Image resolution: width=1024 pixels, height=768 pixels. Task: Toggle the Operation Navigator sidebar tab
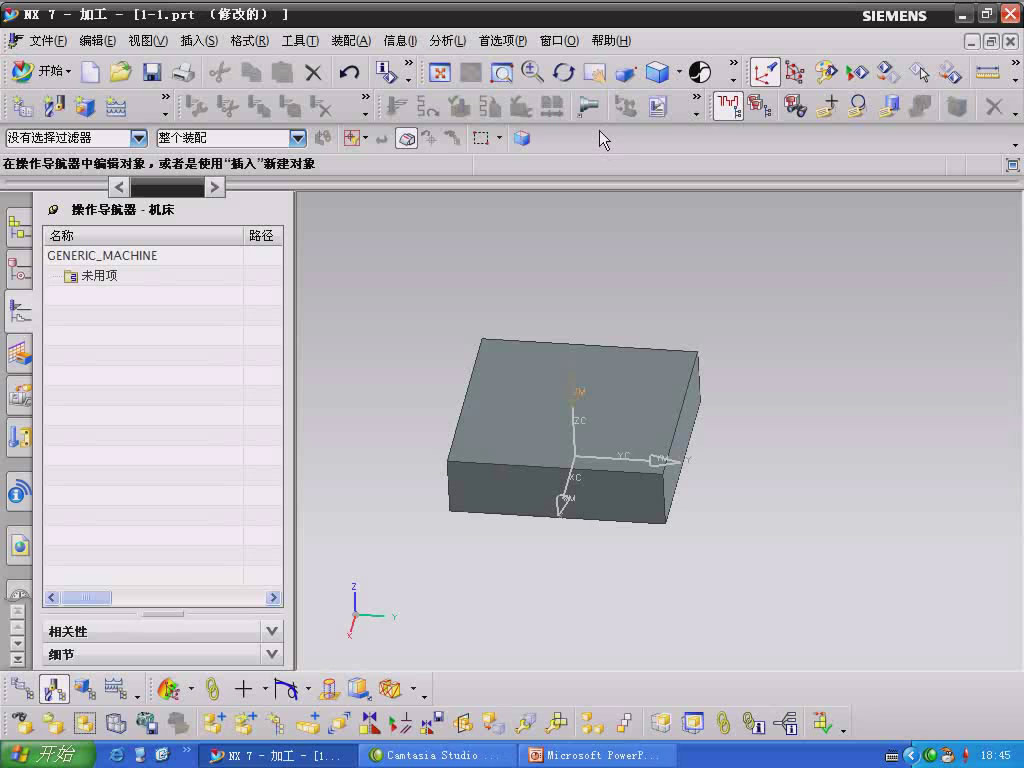coord(19,311)
